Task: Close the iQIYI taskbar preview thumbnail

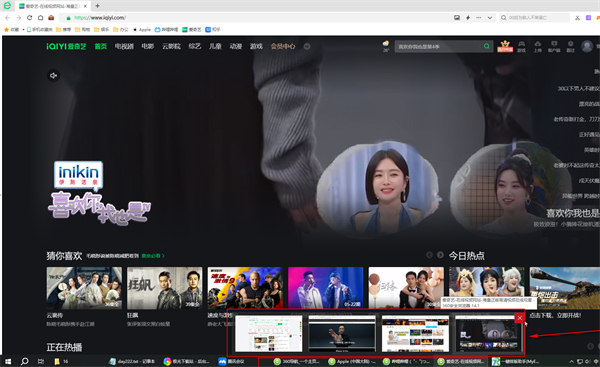Action: coord(519,318)
